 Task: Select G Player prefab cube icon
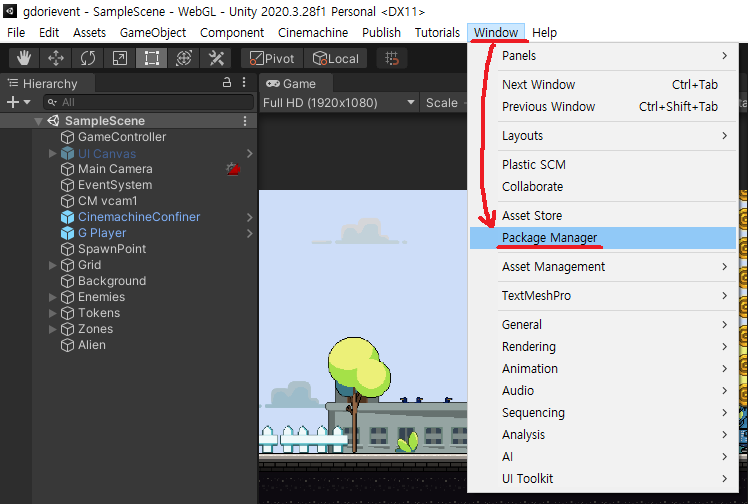(x=67, y=233)
